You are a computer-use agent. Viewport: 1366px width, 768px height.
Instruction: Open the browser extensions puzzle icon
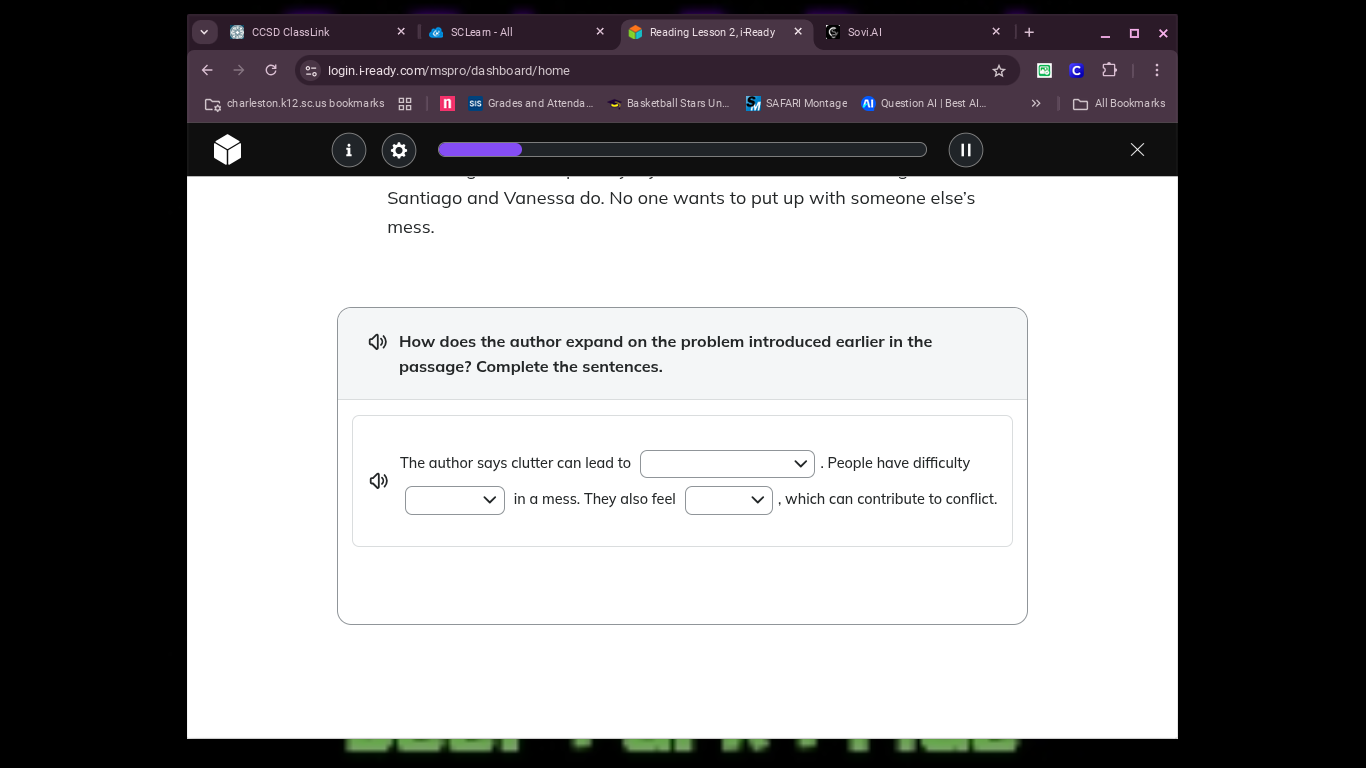1109,70
